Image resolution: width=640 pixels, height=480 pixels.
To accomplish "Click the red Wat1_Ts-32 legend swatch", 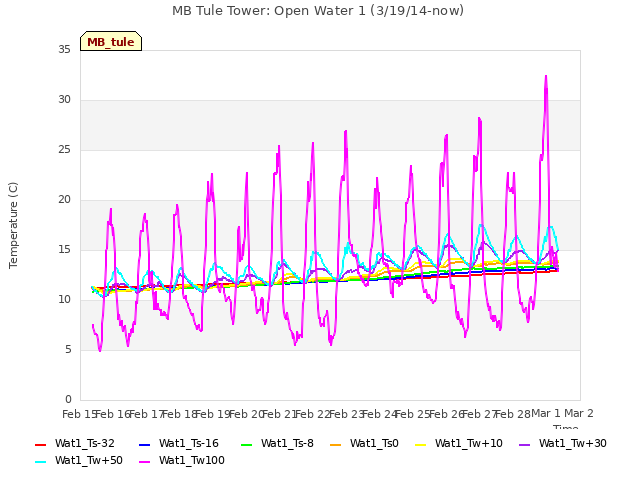I will 41,444.
